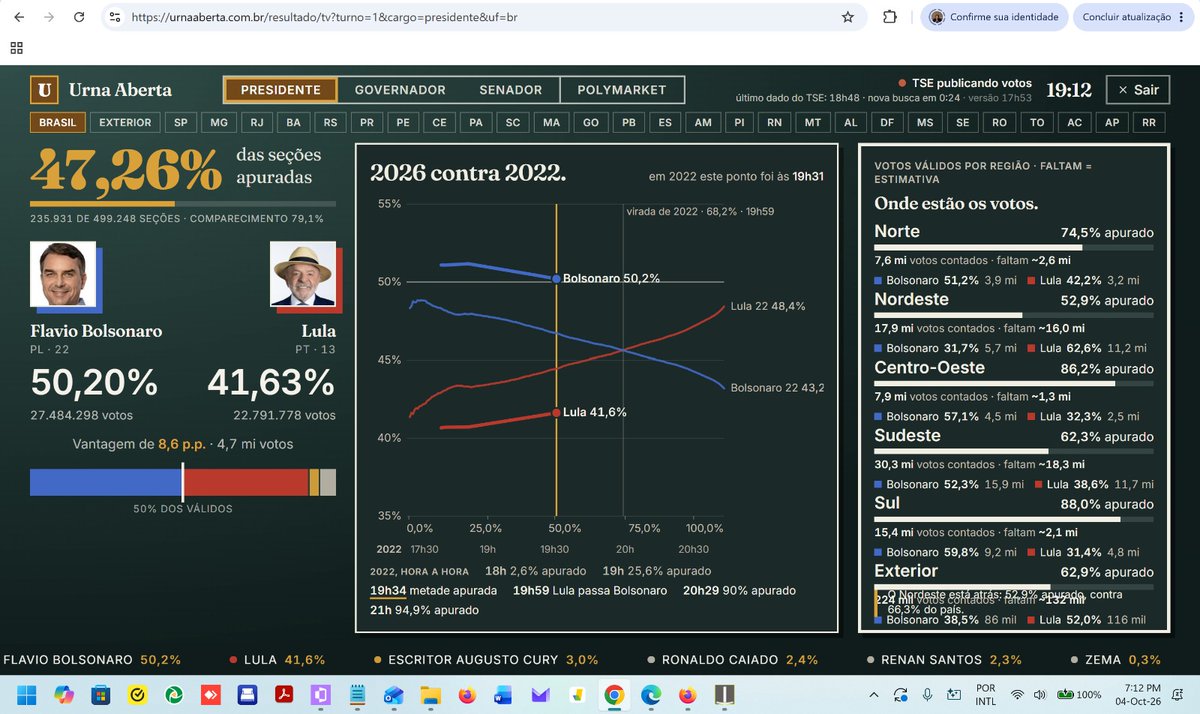Open the Notepad taskbar icon

point(357,694)
